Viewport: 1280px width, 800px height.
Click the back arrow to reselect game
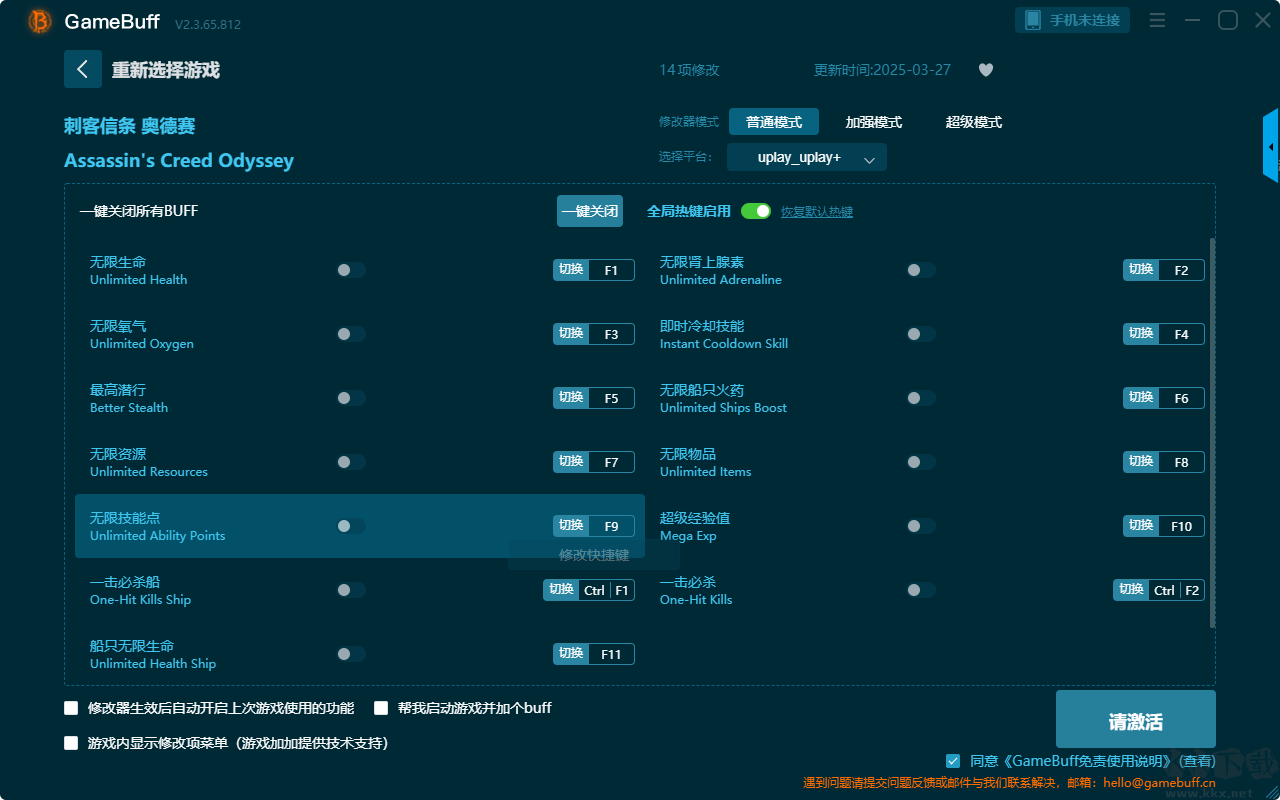pos(83,69)
